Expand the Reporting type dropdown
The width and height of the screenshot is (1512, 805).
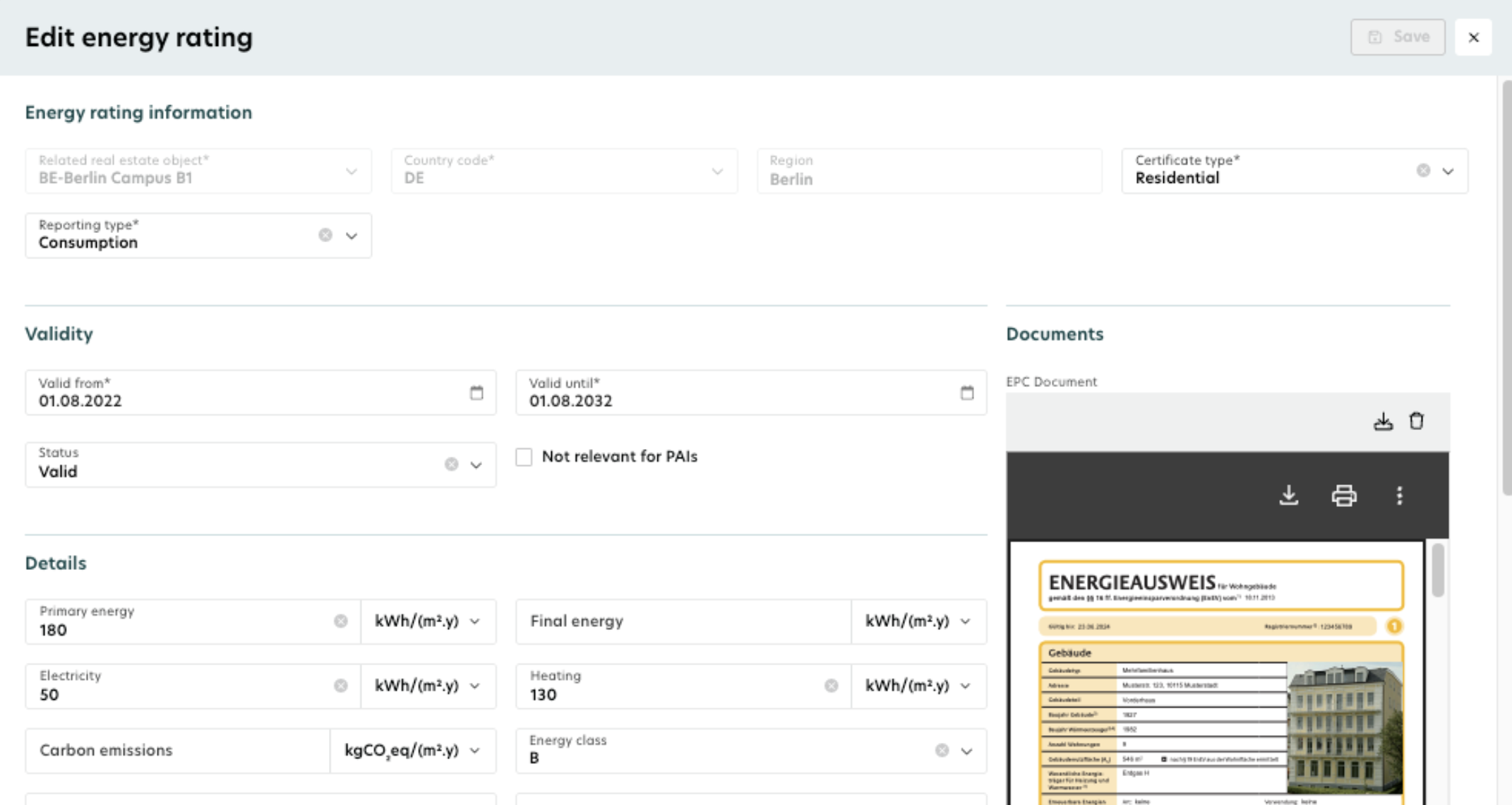point(352,236)
